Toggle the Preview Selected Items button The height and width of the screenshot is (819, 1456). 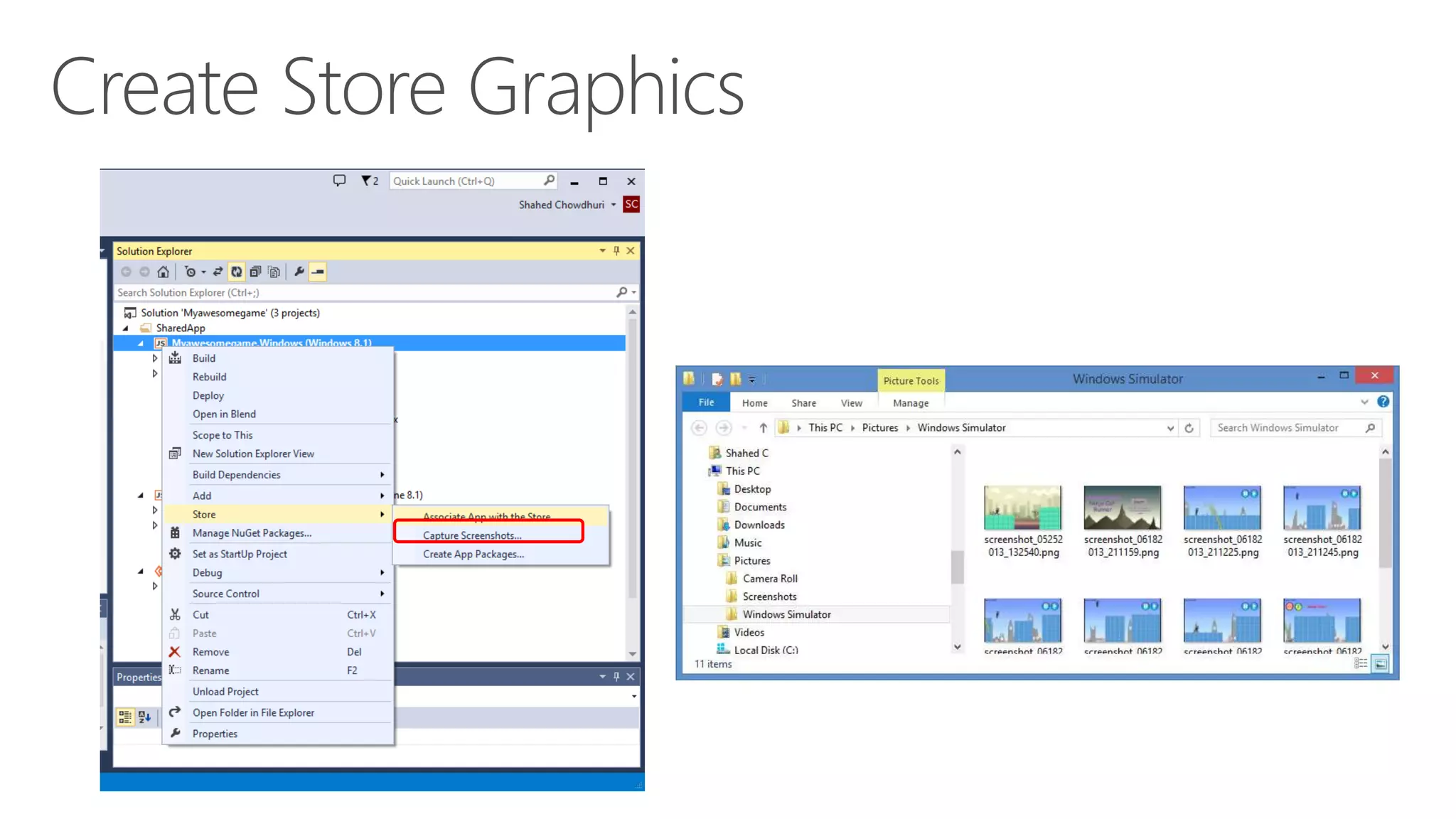(318, 272)
